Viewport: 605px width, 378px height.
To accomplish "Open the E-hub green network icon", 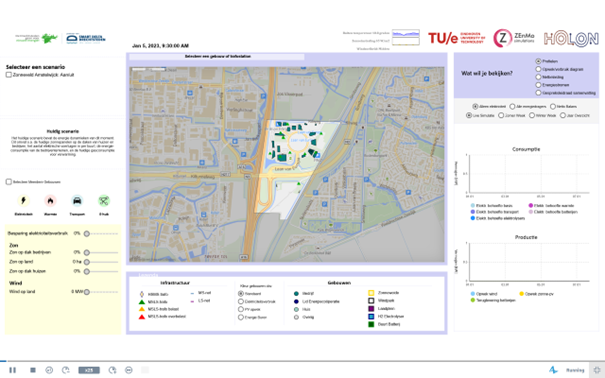I will click(x=104, y=201).
